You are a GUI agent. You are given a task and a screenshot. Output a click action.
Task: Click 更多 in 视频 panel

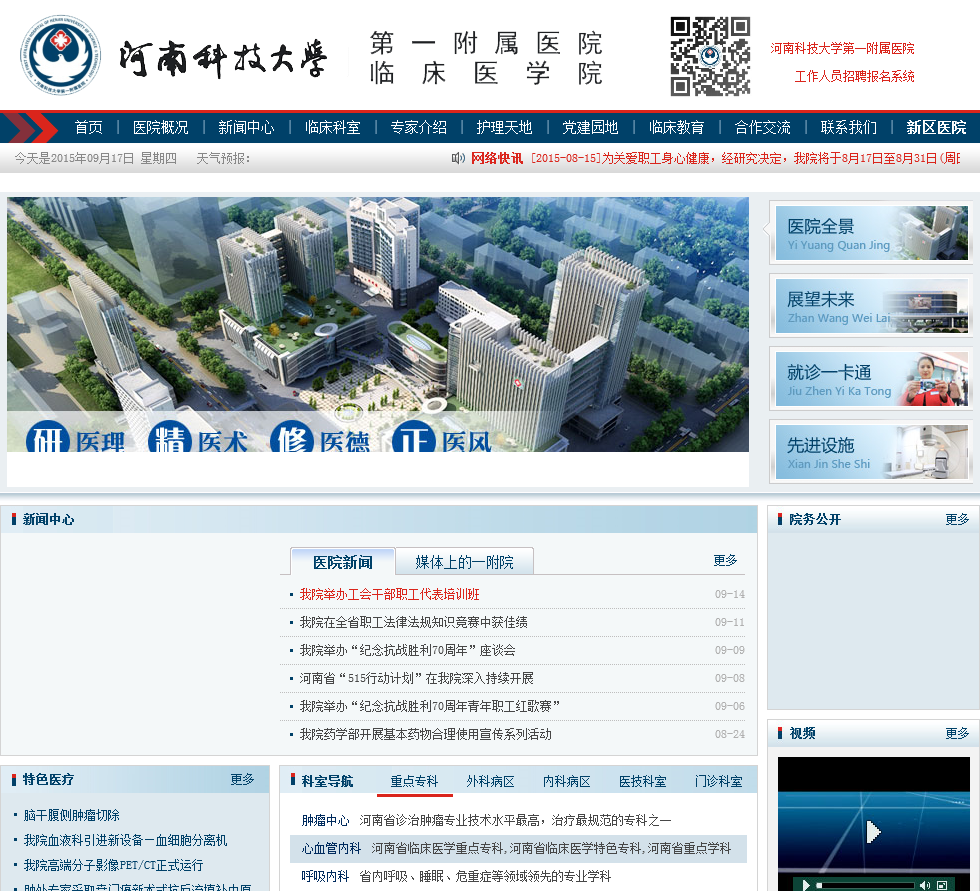click(957, 733)
